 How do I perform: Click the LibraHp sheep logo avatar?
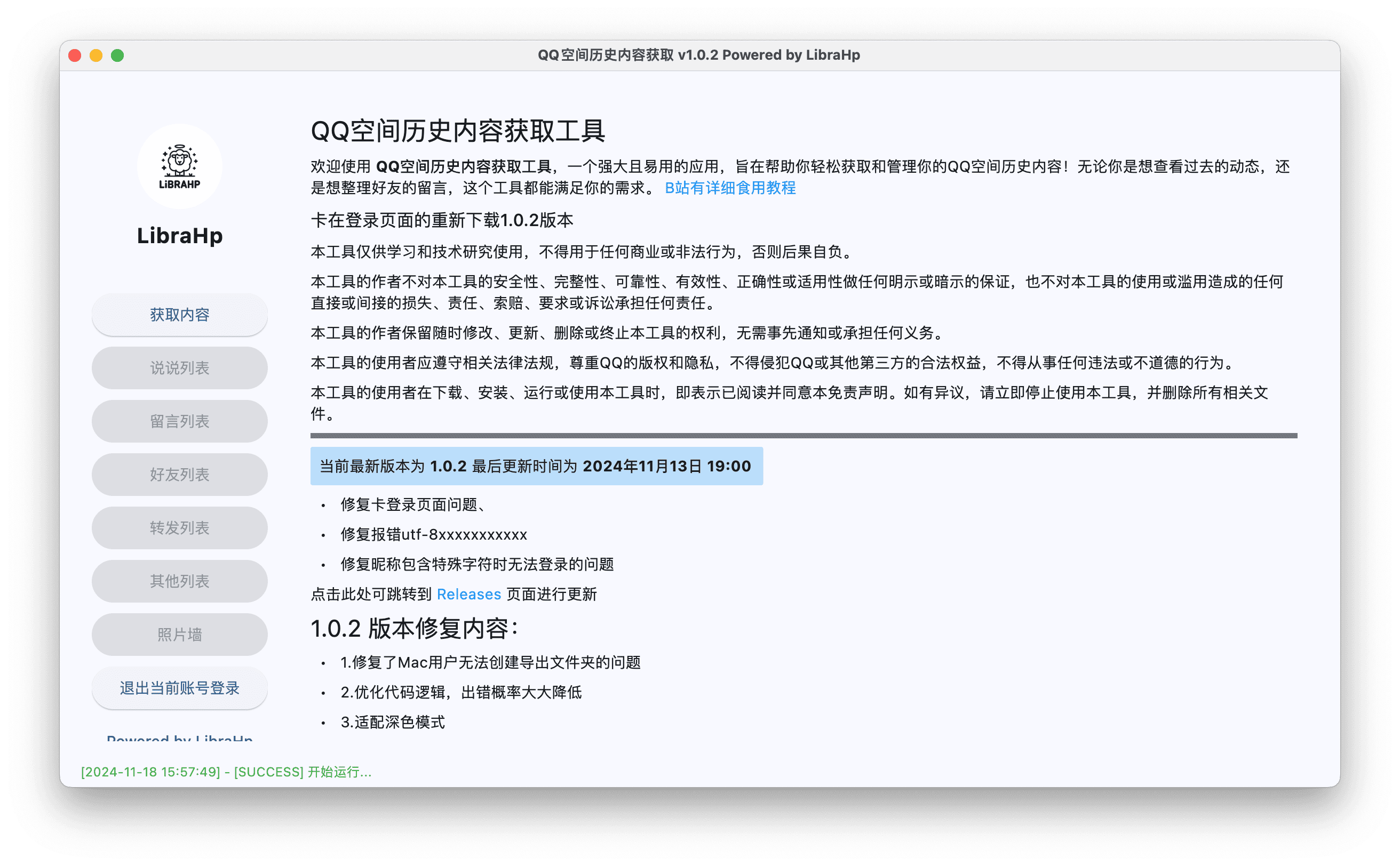pyautogui.click(x=179, y=166)
